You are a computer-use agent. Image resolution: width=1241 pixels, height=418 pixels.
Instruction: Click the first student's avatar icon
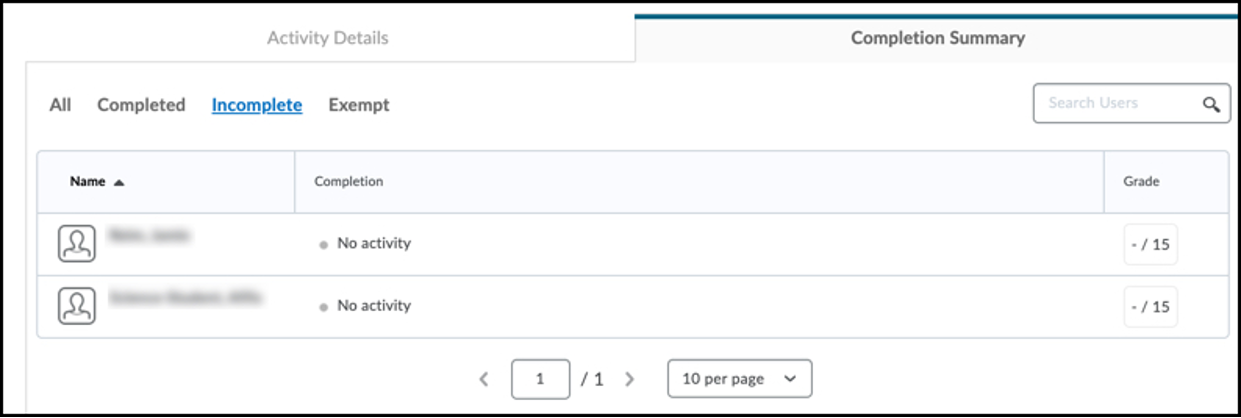77,243
